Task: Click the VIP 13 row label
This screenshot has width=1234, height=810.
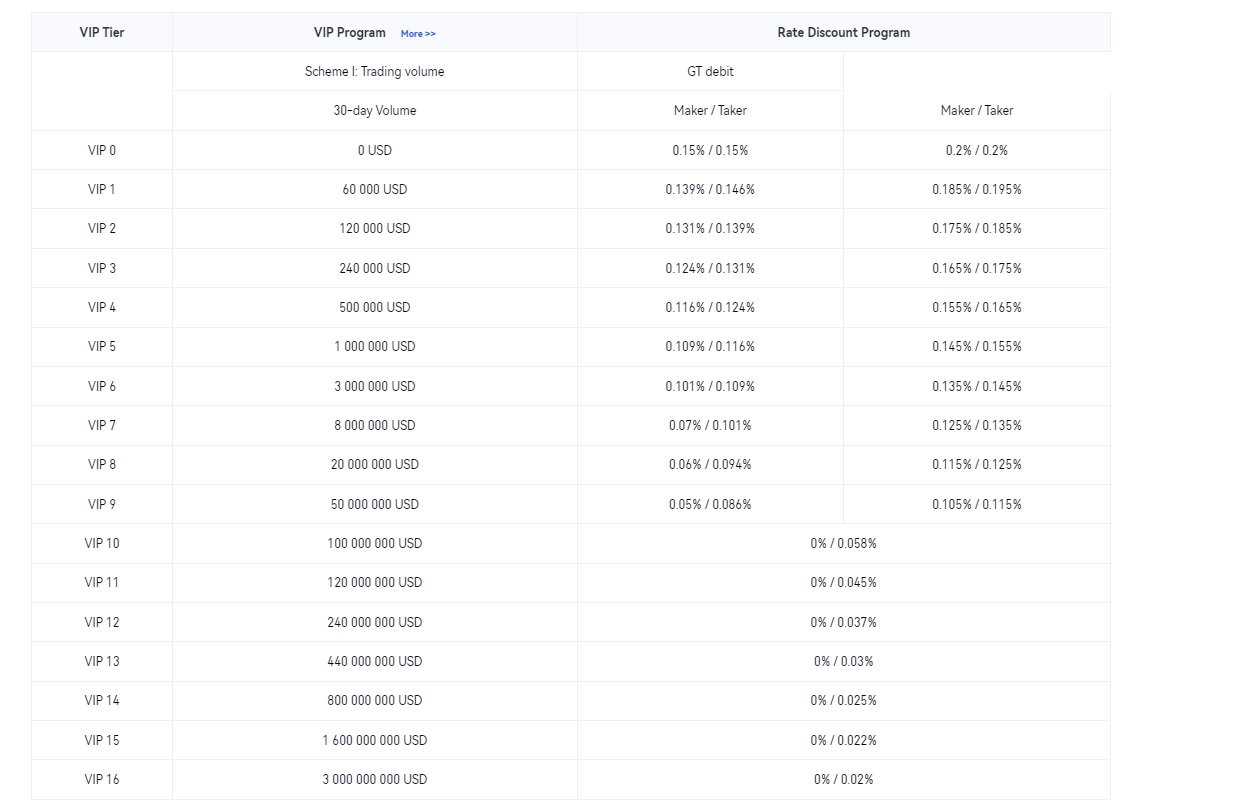Action: (102, 661)
